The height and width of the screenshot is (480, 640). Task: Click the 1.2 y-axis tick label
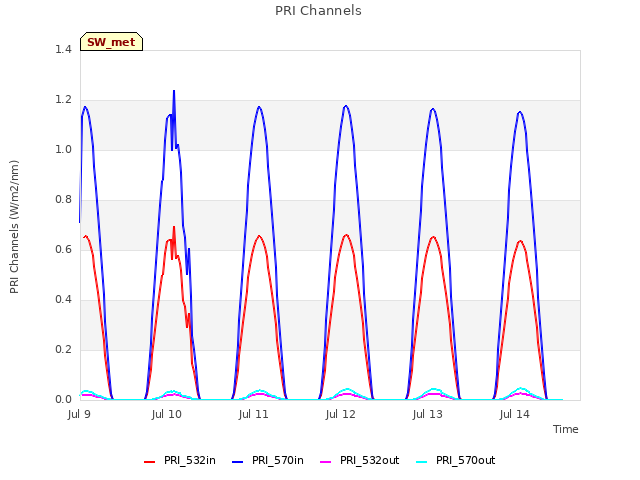63,99
